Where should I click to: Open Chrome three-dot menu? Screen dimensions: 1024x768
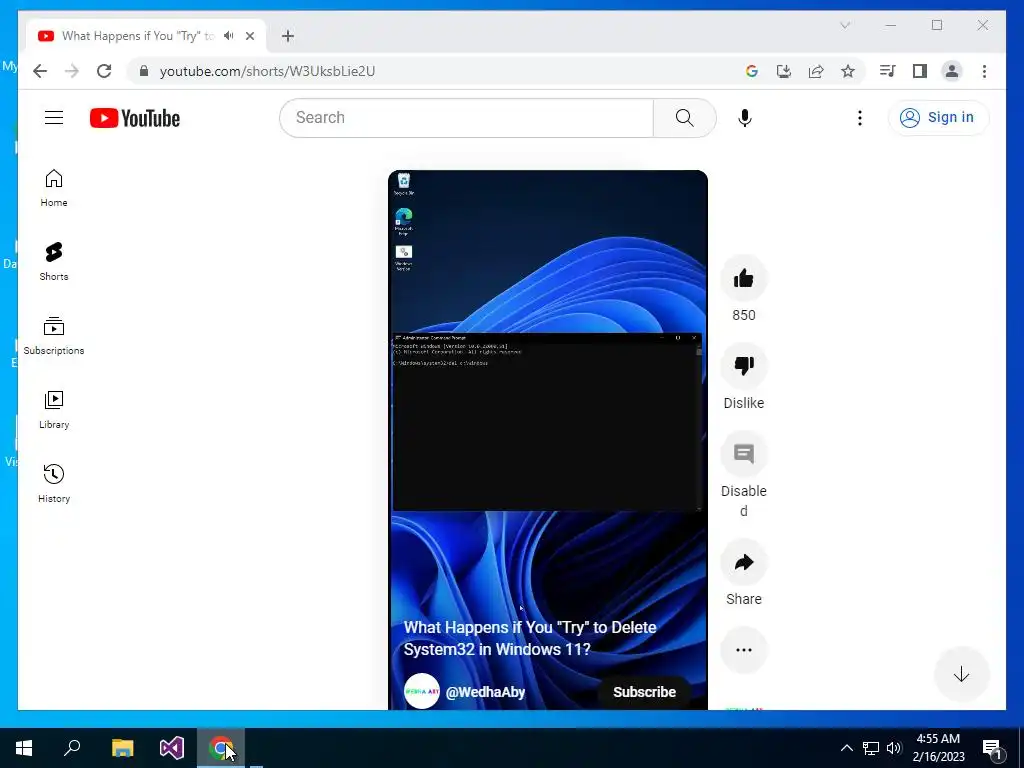coord(984,71)
